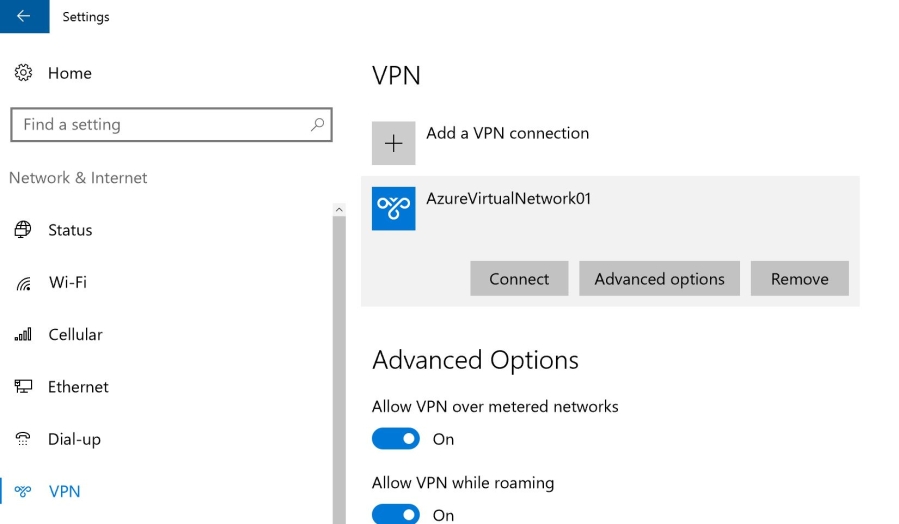Image resolution: width=899 pixels, height=524 pixels.
Task: Click the AzureVirtualNetwork01 VPN icon
Action: coord(393,208)
